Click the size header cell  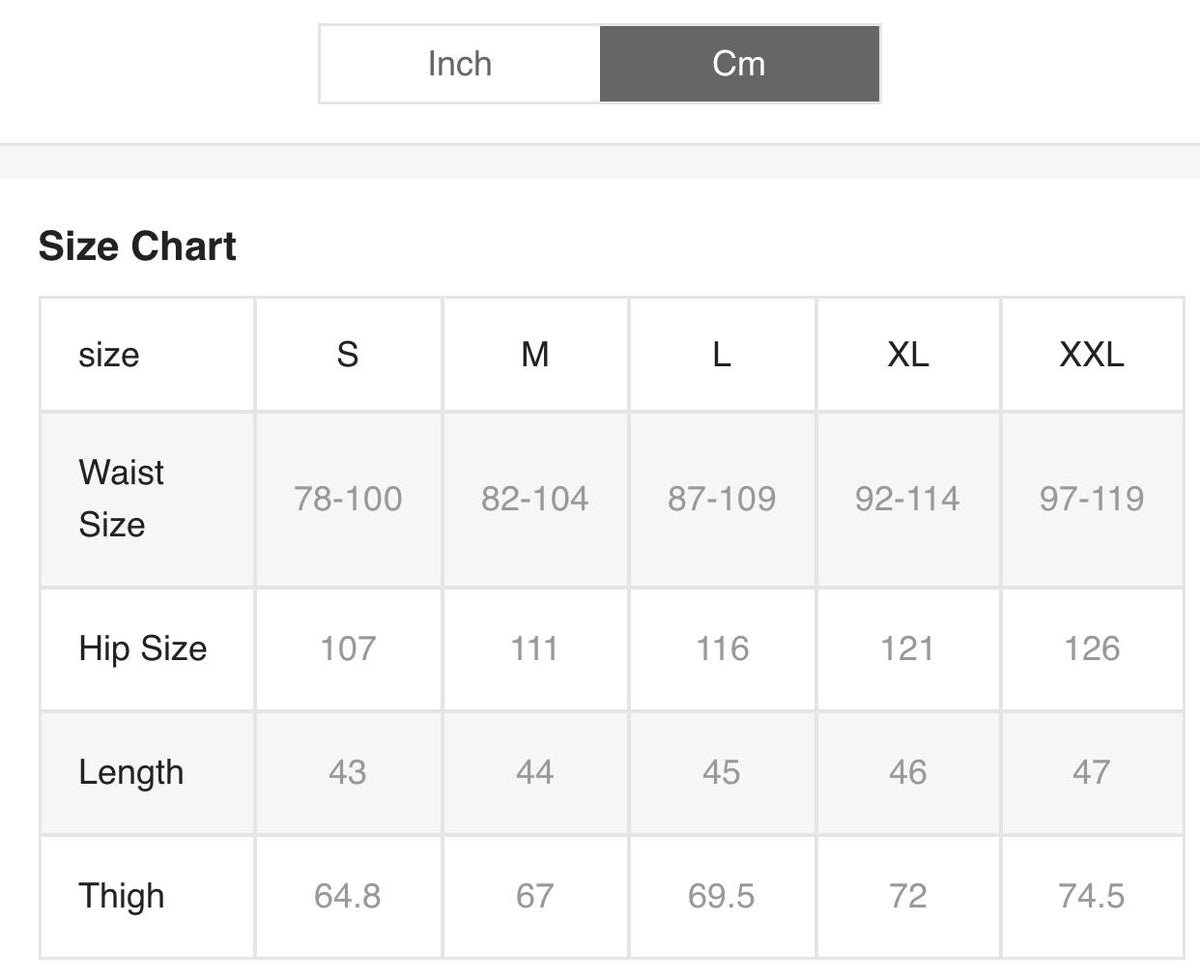109,354
